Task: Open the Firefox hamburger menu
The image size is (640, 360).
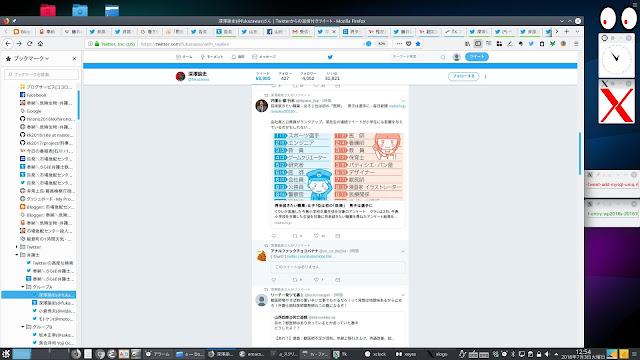Action: (x=576, y=44)
